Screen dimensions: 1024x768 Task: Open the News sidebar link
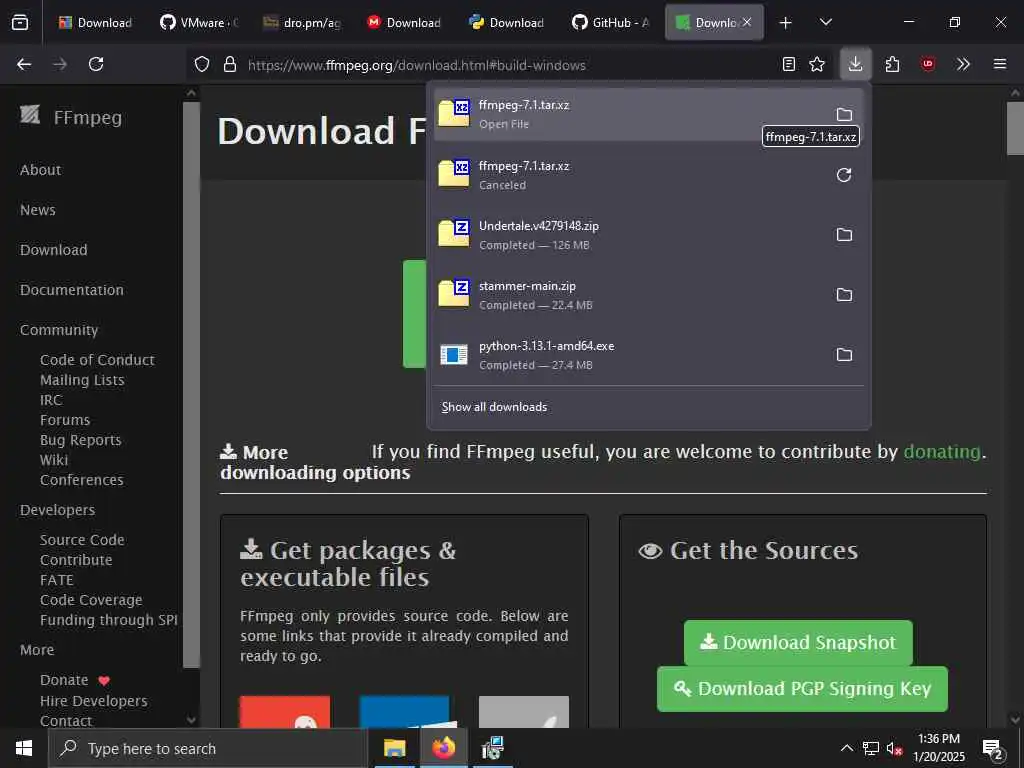coord(38,210)
